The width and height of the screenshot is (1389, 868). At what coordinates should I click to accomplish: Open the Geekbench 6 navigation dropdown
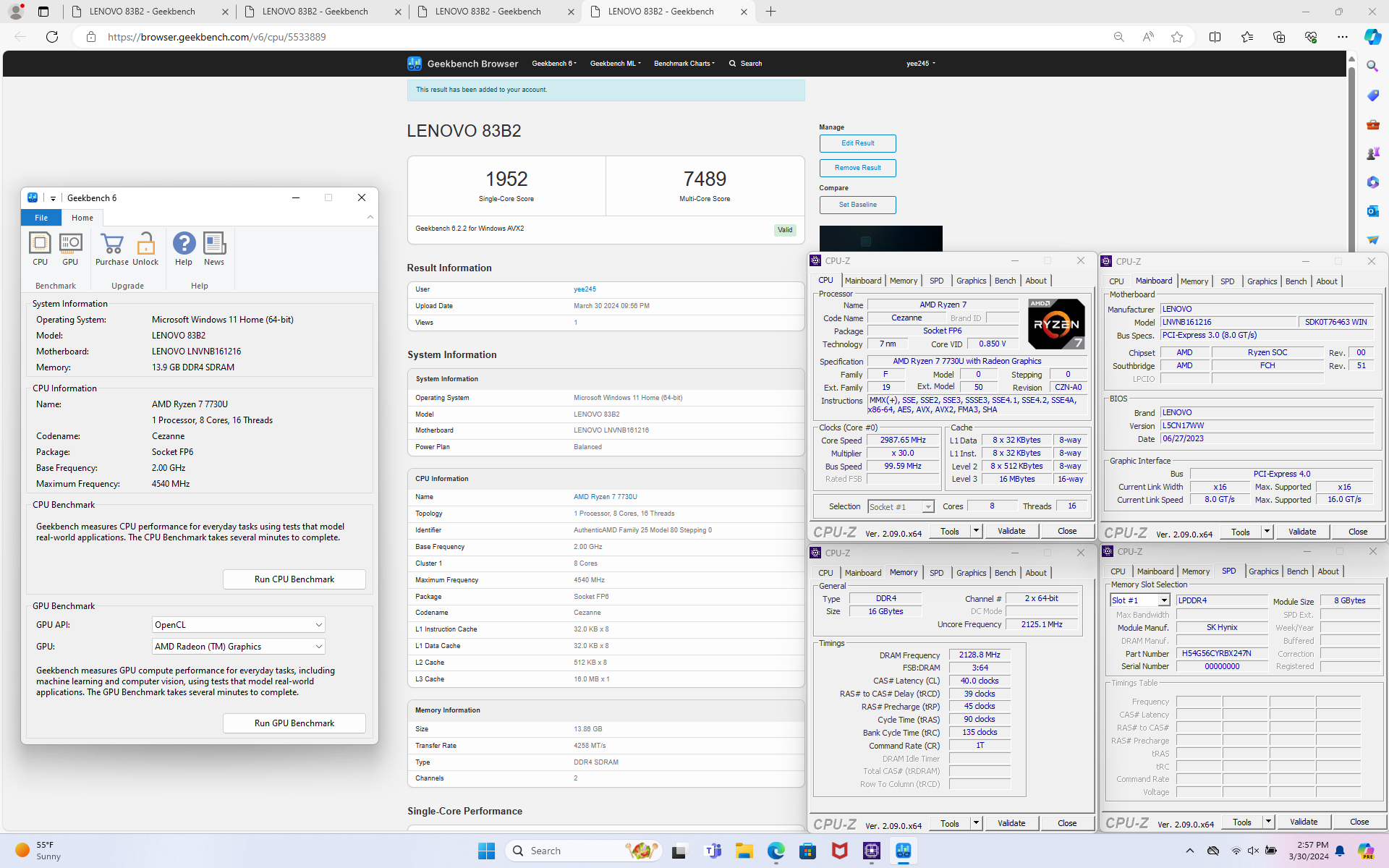554,64
